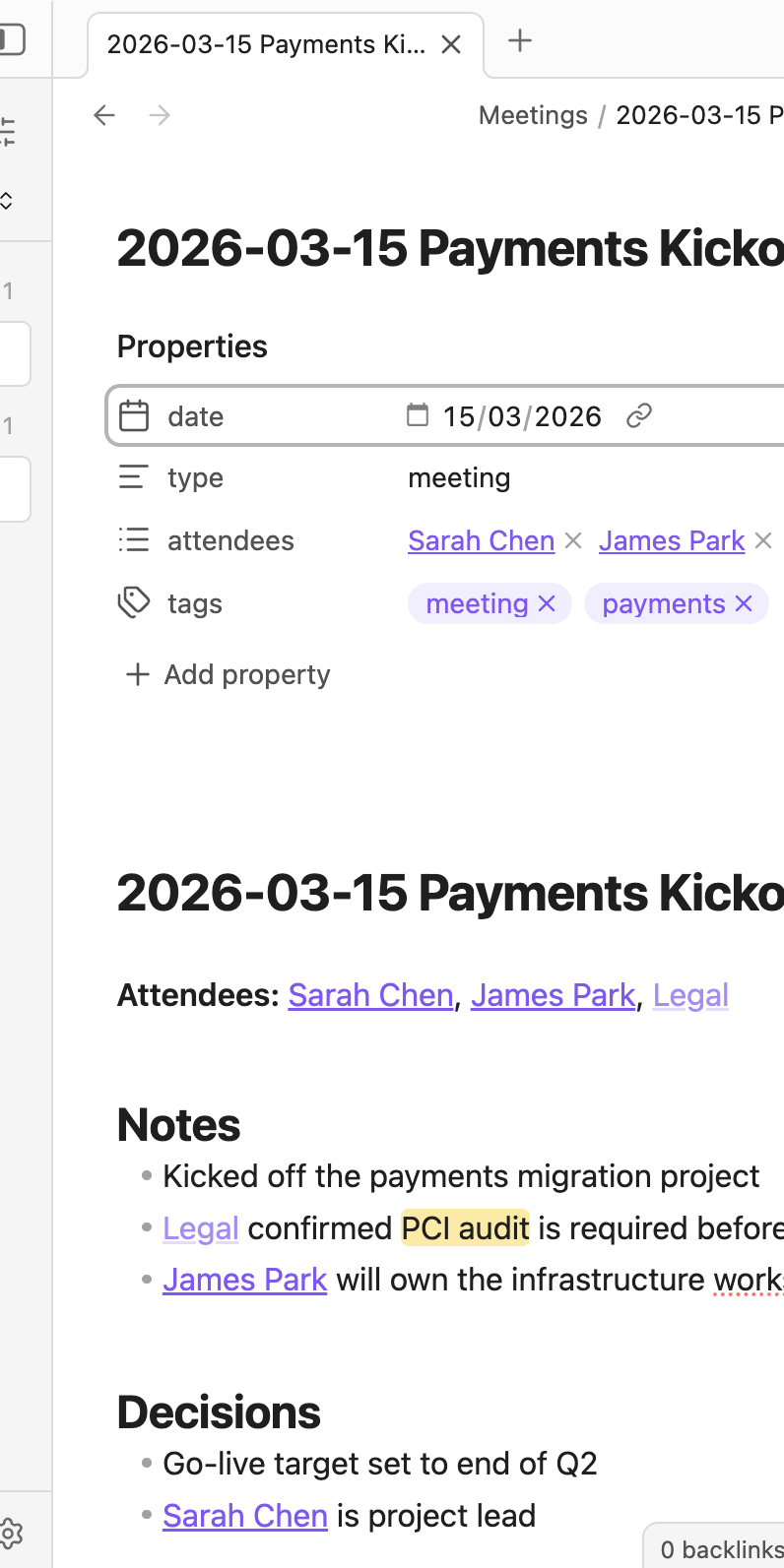Open James Park link in Notes list
This screenshot has width=784, height=1568.
coord(245,1280)
